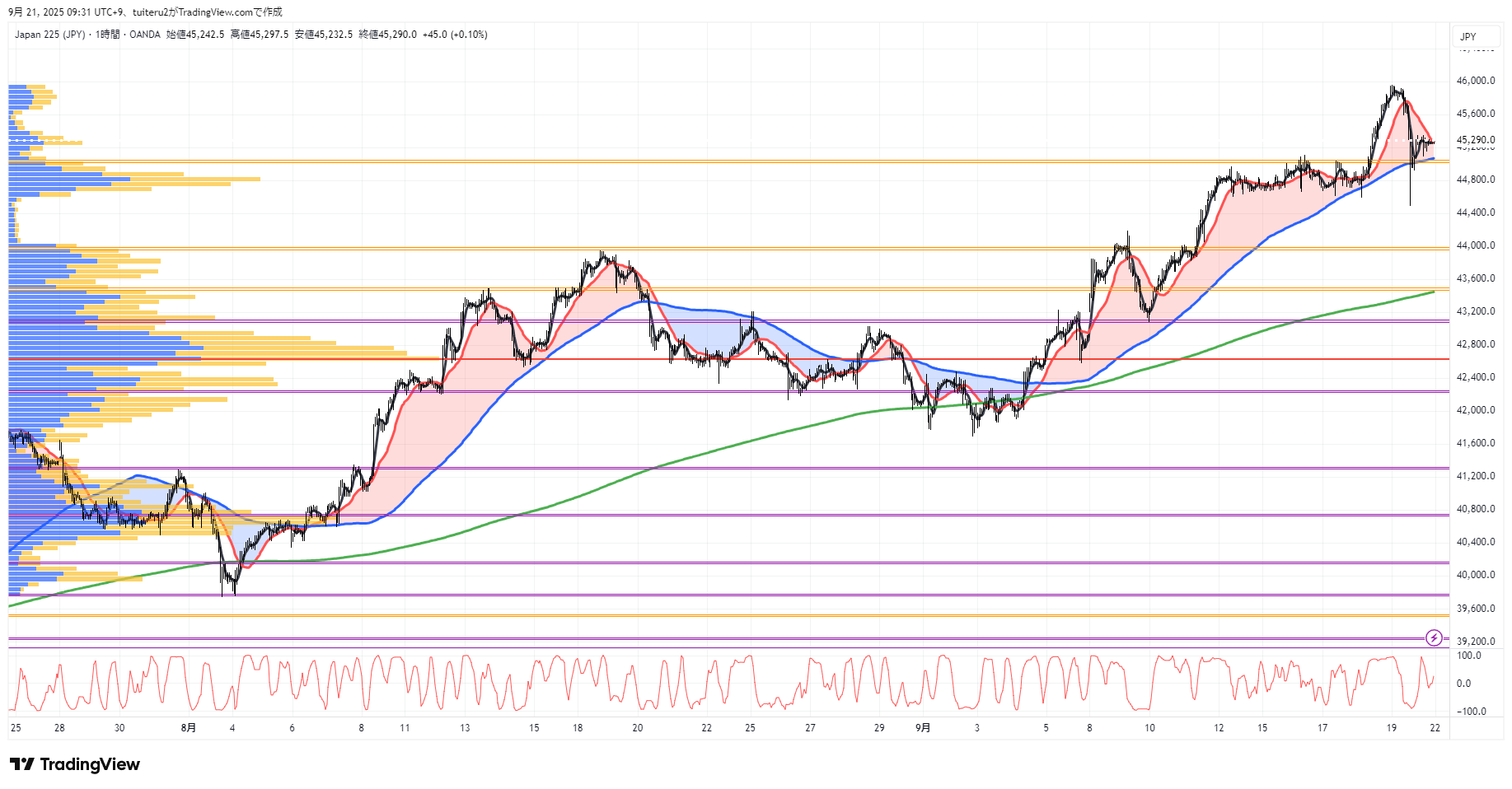The width and height of the screenshot is (1512, 789).
Task: Click the 22 date label on time axis
Action: coord(1435,727)
